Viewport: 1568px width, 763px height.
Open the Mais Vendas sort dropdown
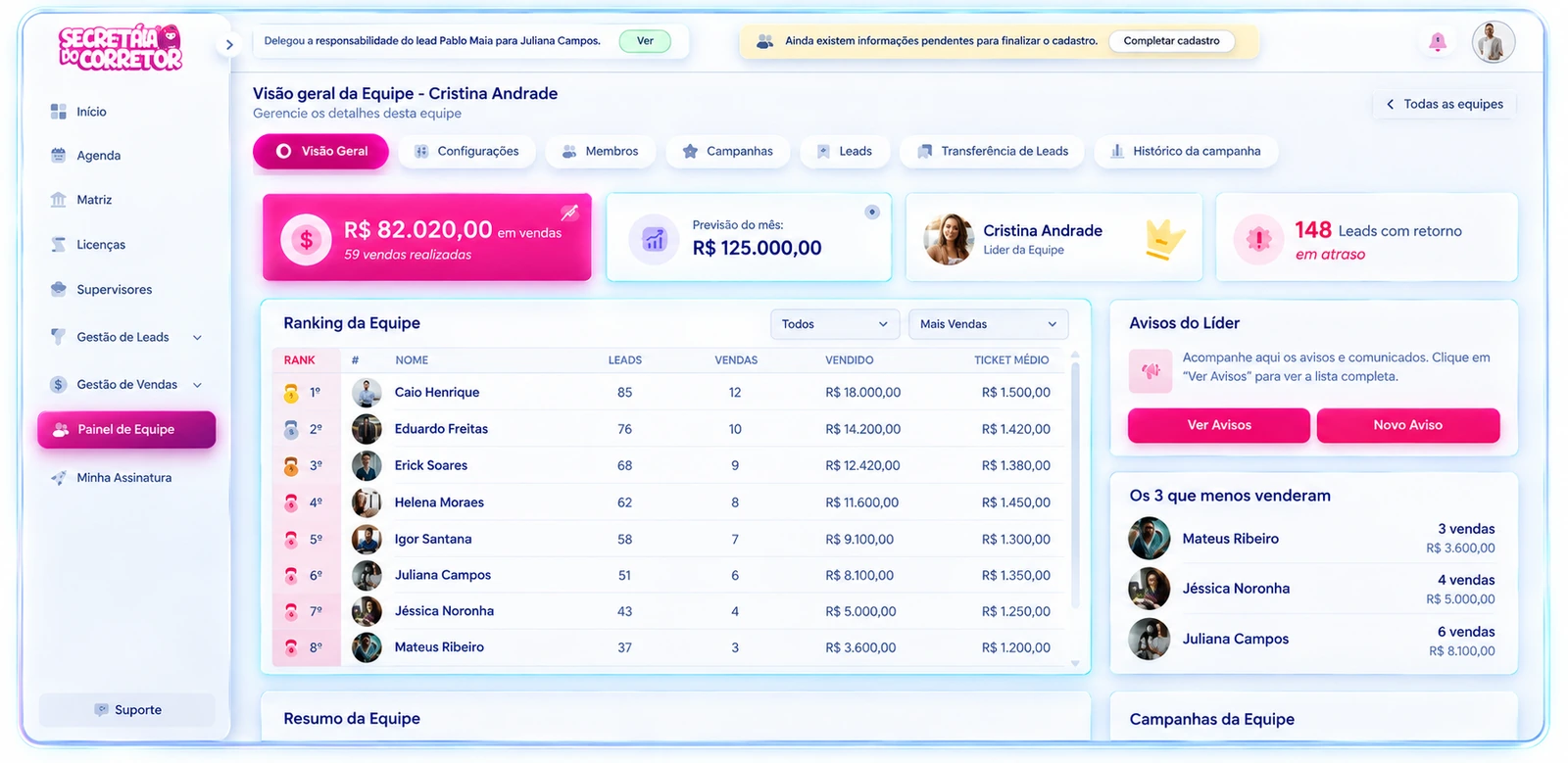coord(988,324)
